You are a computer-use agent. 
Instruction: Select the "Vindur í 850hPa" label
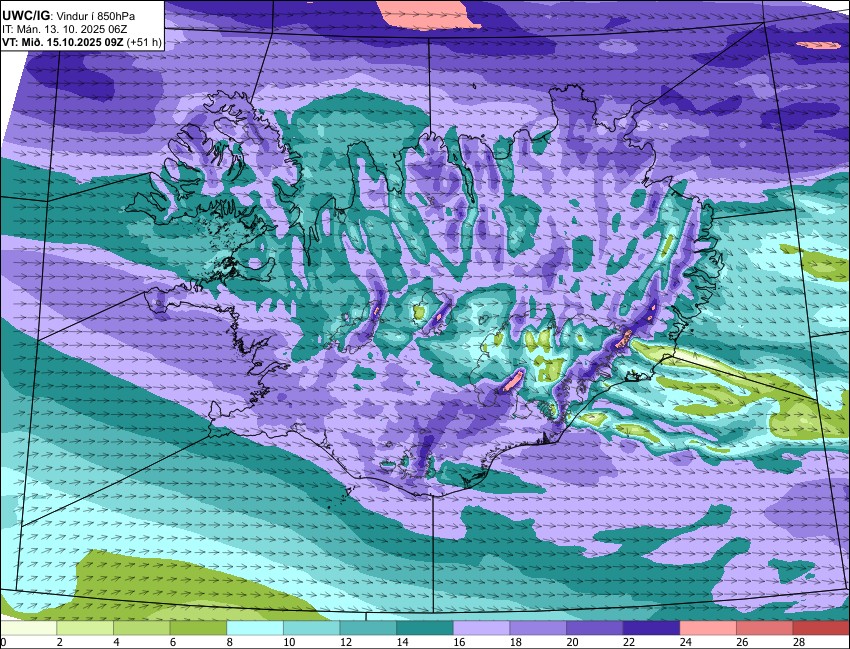coord(96,16)
